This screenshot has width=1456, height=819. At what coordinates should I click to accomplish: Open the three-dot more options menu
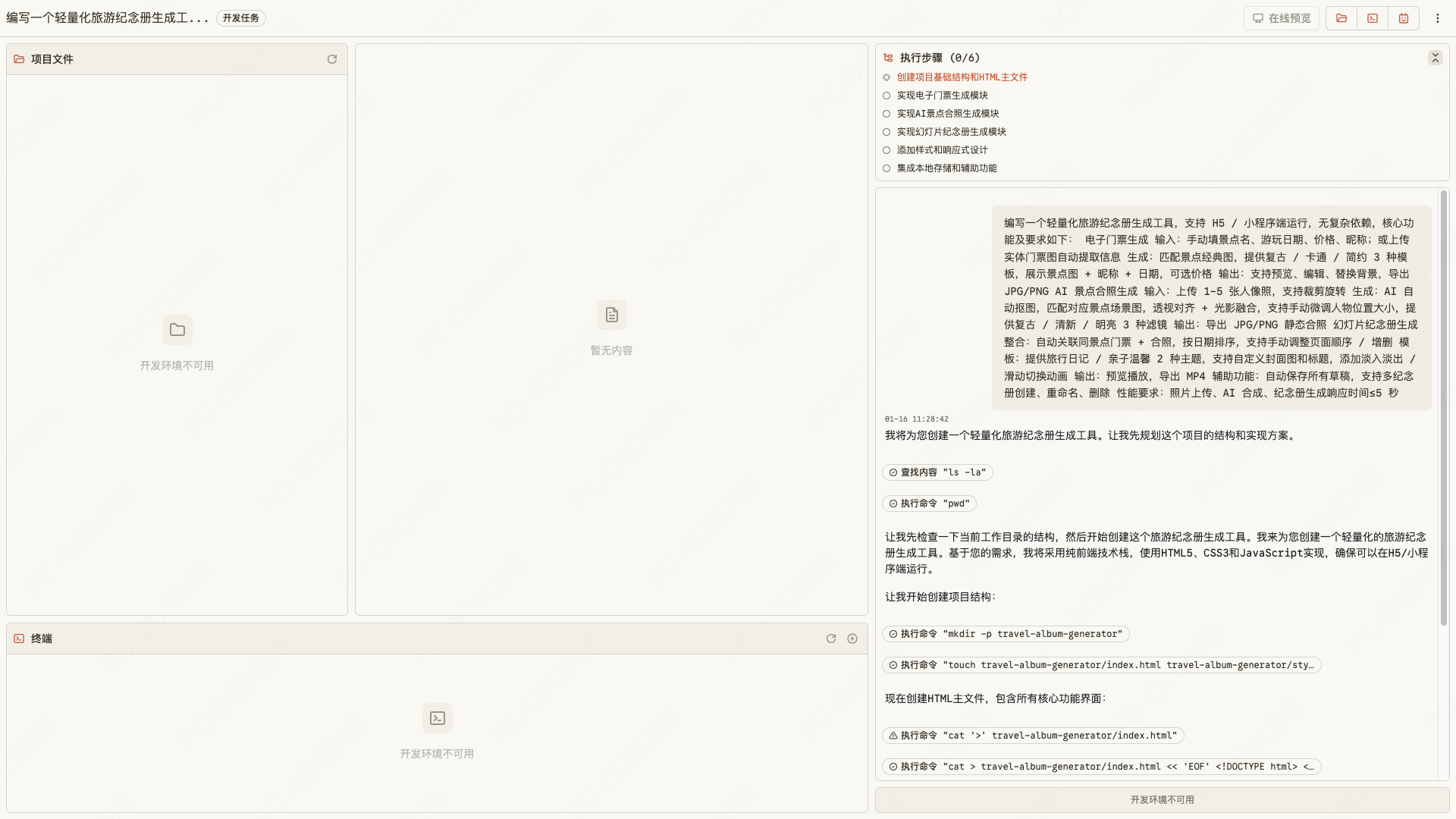click(x=1437, y=18)
